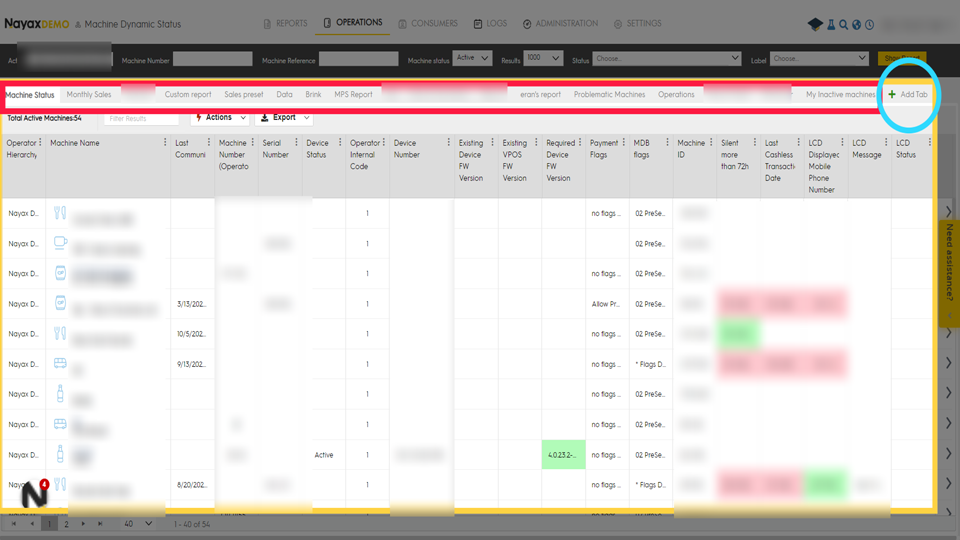Select page 1 in pager
Screen dimensions: 960x540
pos(50,524)
